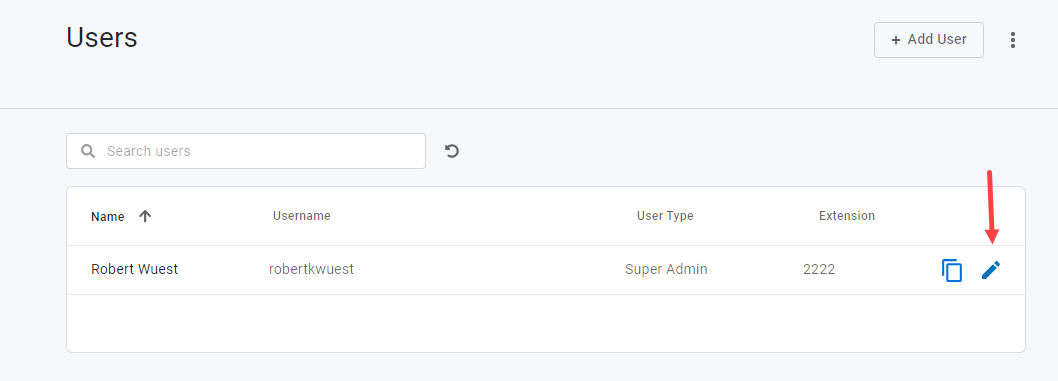Click the empty table area below the row
This screenshot has width=1058, height=381.
point(546,323)
